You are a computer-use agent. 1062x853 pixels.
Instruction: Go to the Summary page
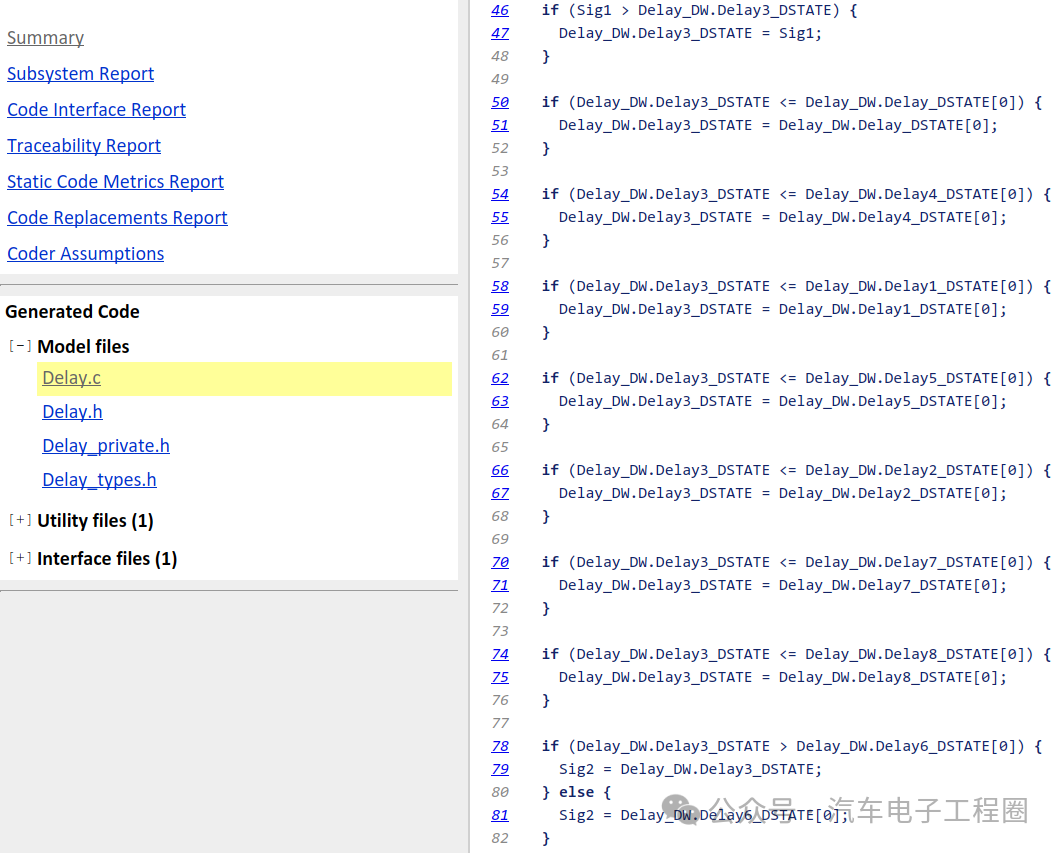pyautogui.click(x=45, y=37)
